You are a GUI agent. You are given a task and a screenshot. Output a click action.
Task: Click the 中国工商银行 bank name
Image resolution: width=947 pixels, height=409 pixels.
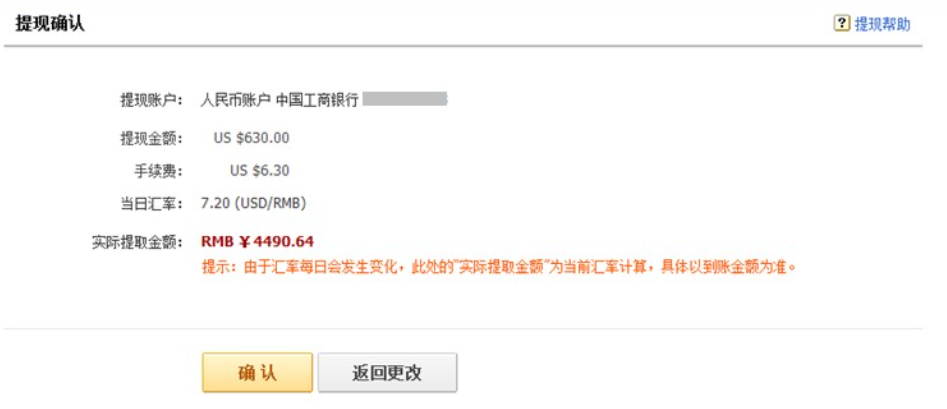316,100
